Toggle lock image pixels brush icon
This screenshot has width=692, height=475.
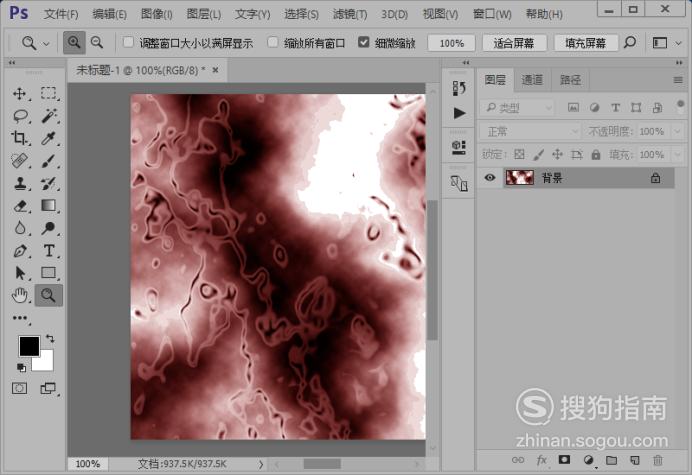tap(538, 154)
